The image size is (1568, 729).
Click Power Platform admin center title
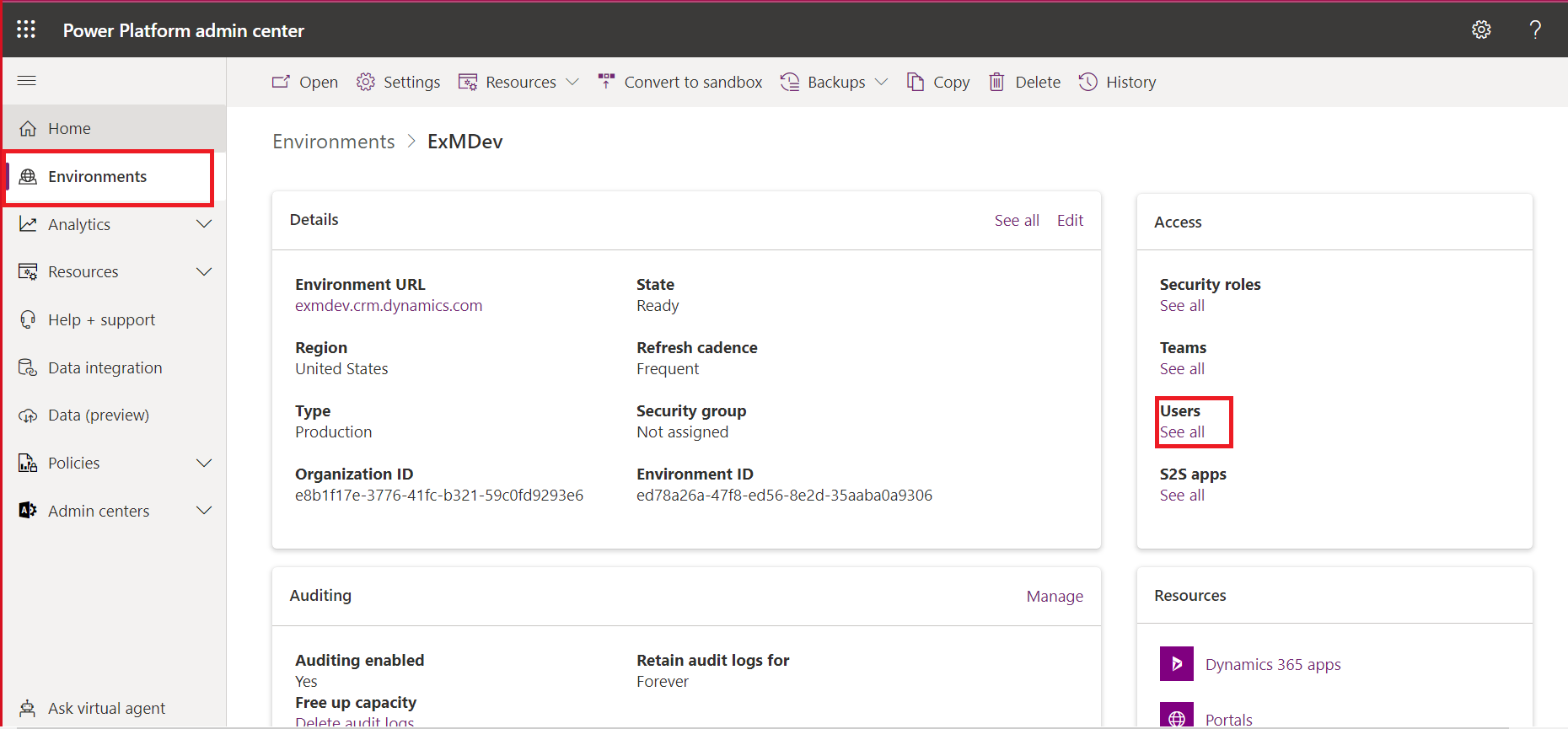coord(184,30)
